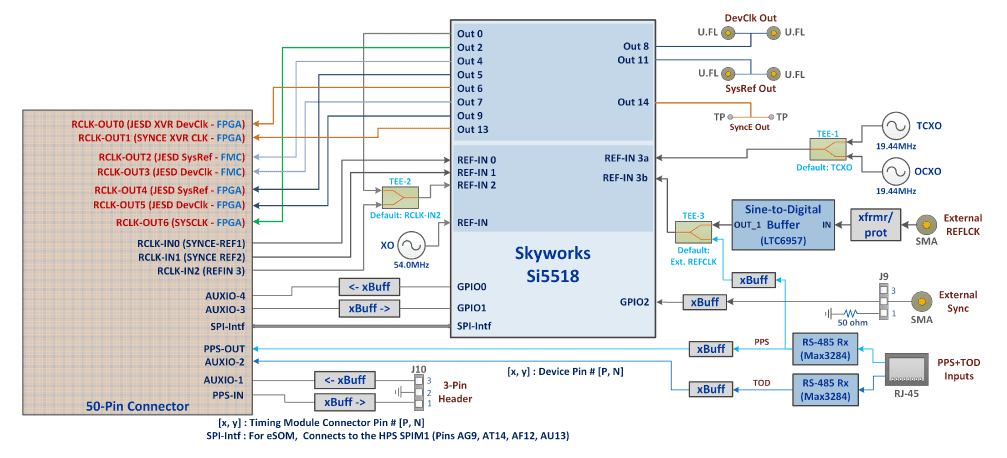Viewport: 1007px width, 458px height.
Task: Click the '<- xBuff' block feeding GPIO0
Action: 369,287
